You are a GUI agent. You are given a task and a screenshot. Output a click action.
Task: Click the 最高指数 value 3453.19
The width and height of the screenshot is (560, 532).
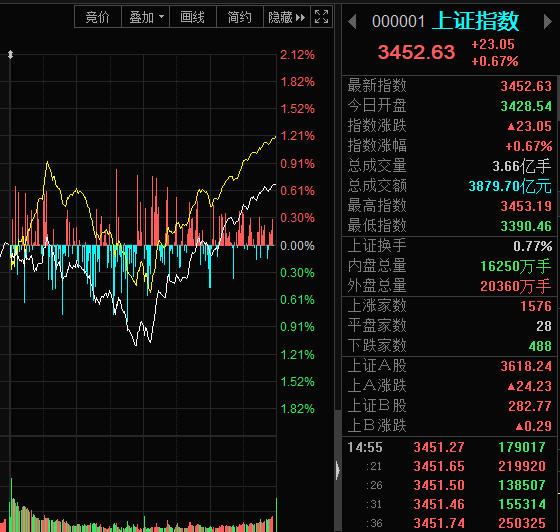pos(526,206)
